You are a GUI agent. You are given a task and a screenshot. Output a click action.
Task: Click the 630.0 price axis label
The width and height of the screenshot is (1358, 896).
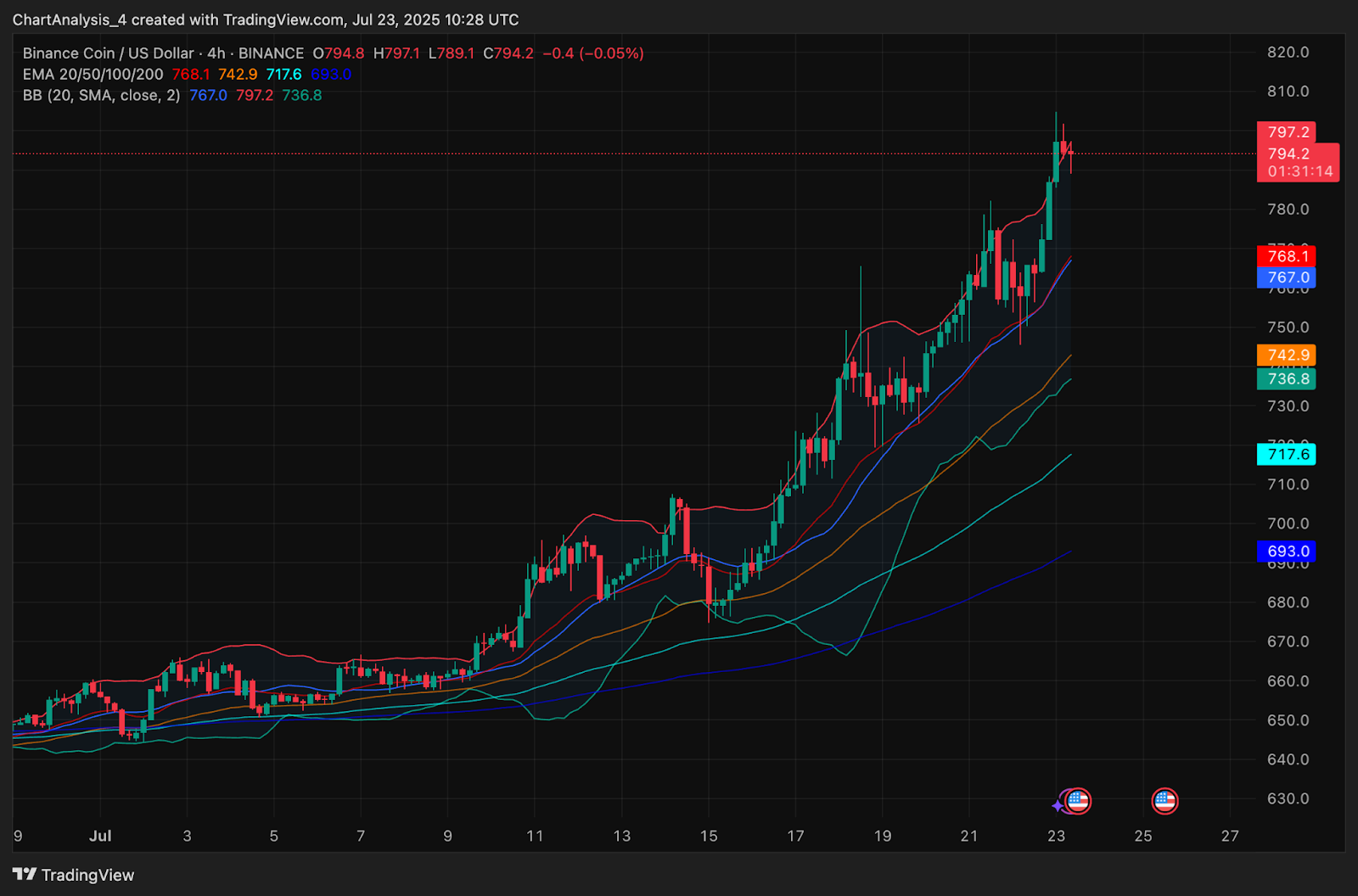(x=1288, y=799)
